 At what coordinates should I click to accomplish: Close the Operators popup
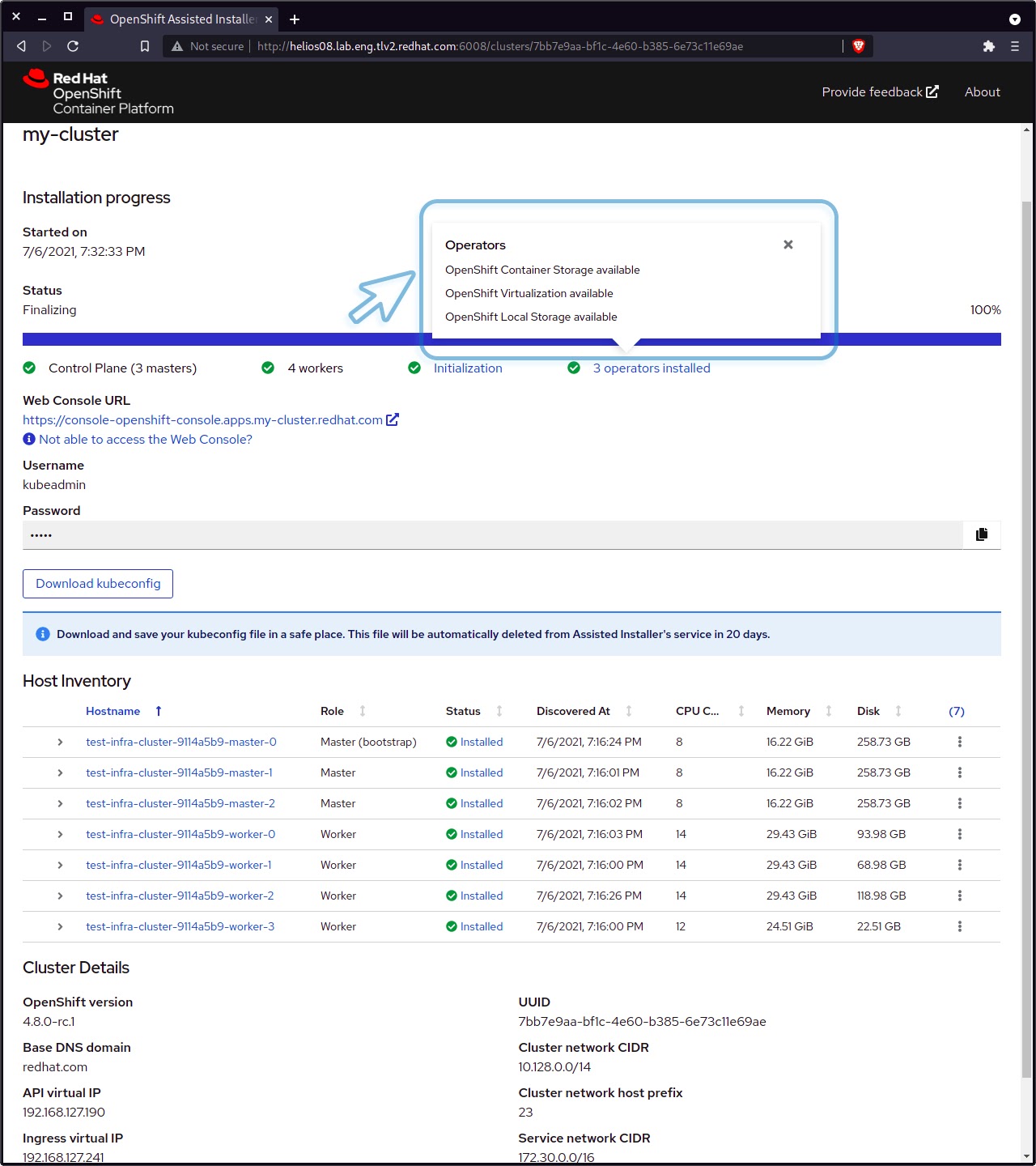coord(788,244)
